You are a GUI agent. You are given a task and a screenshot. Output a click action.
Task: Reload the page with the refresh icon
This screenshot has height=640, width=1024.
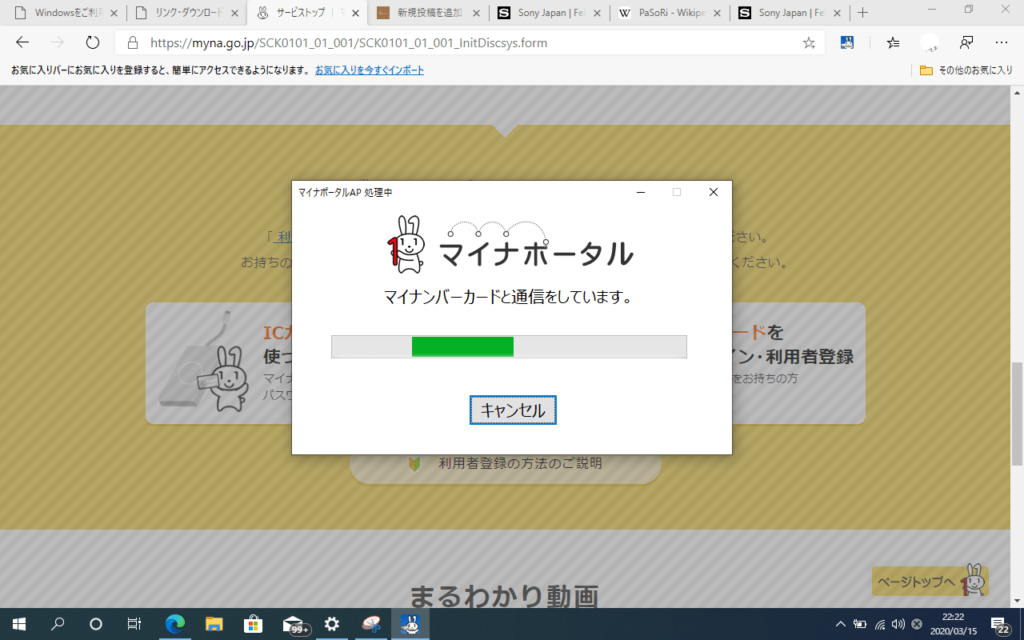(x=93, y=43)
